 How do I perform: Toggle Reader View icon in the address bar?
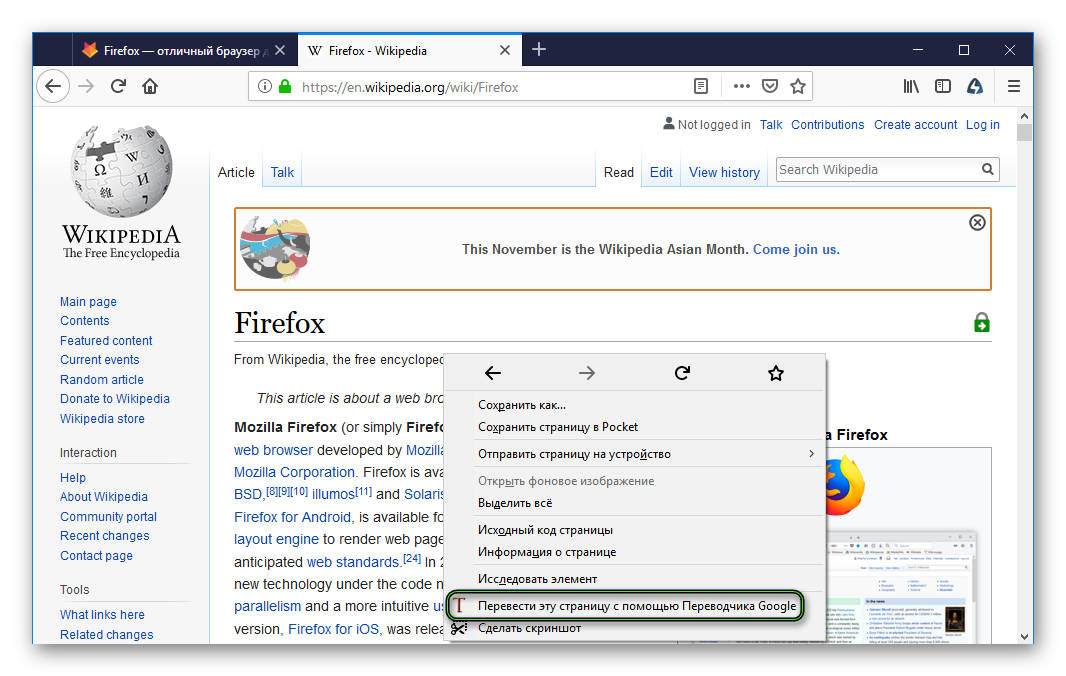click(702, 87)
